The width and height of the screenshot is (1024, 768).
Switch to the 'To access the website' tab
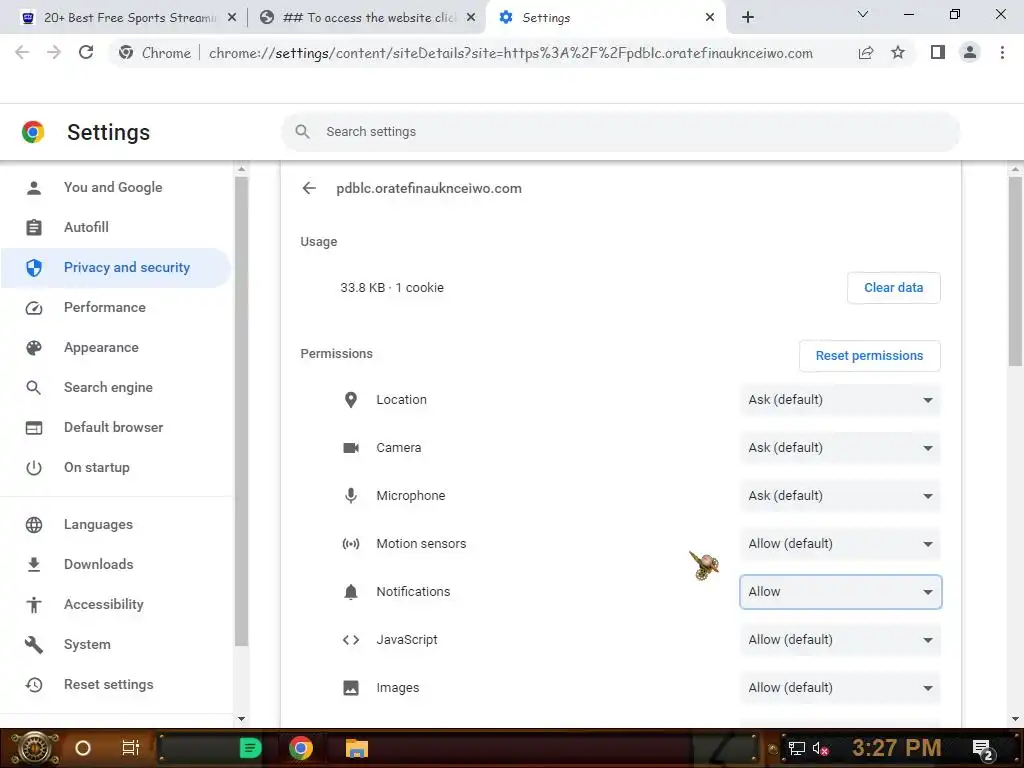click(366, 18)
